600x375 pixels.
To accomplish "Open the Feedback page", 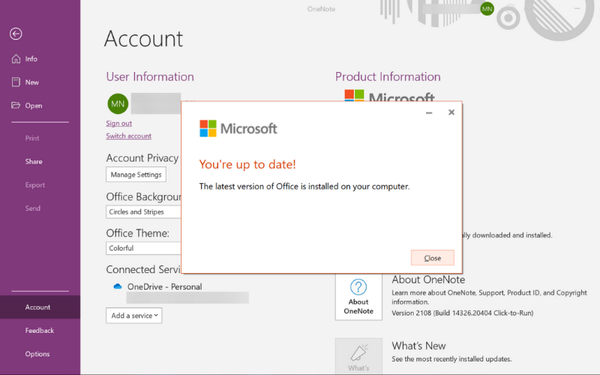I will tap(40, 331).
